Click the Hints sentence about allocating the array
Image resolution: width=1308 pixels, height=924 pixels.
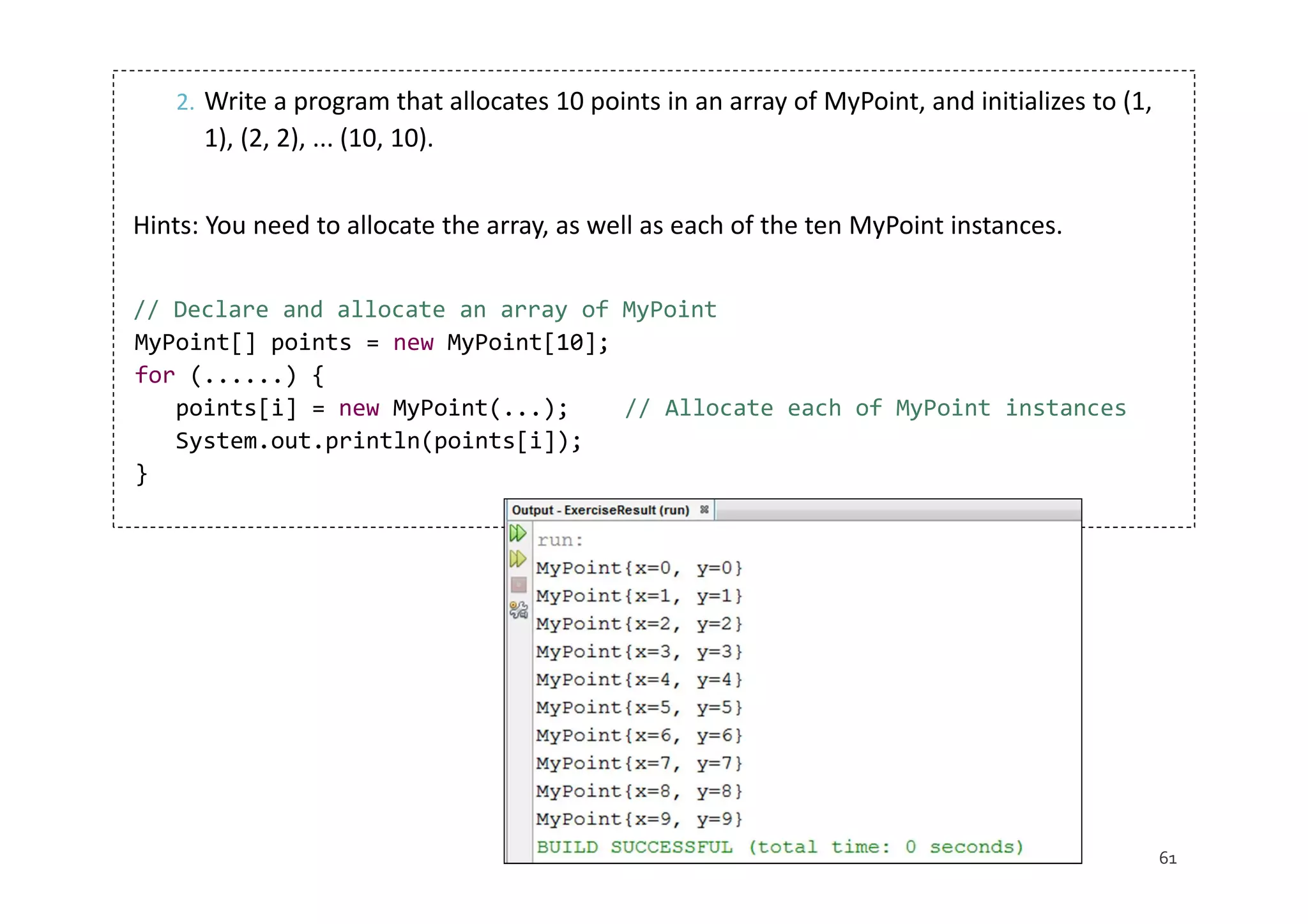(597, 226)
